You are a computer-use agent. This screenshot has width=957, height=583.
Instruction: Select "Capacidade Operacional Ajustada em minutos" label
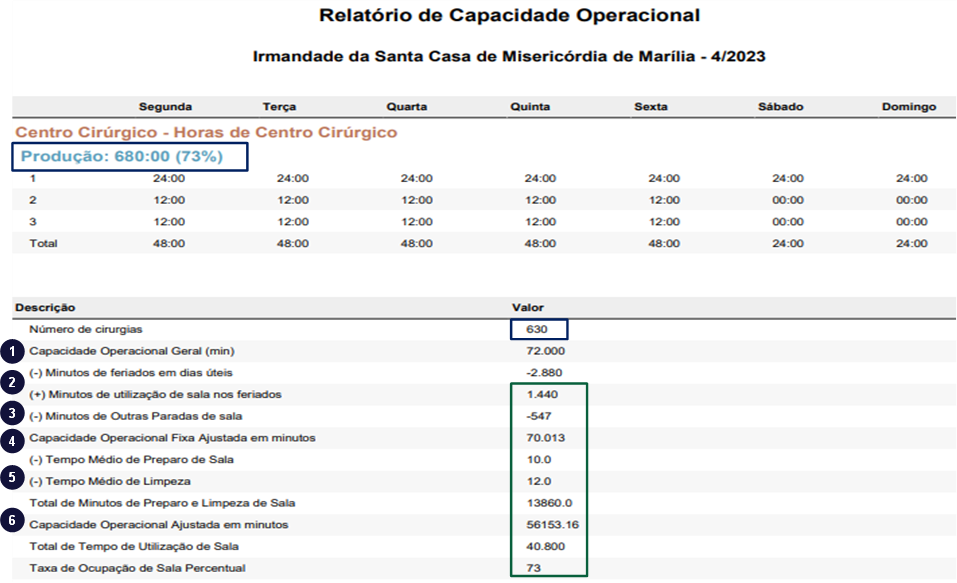point(159,525)
